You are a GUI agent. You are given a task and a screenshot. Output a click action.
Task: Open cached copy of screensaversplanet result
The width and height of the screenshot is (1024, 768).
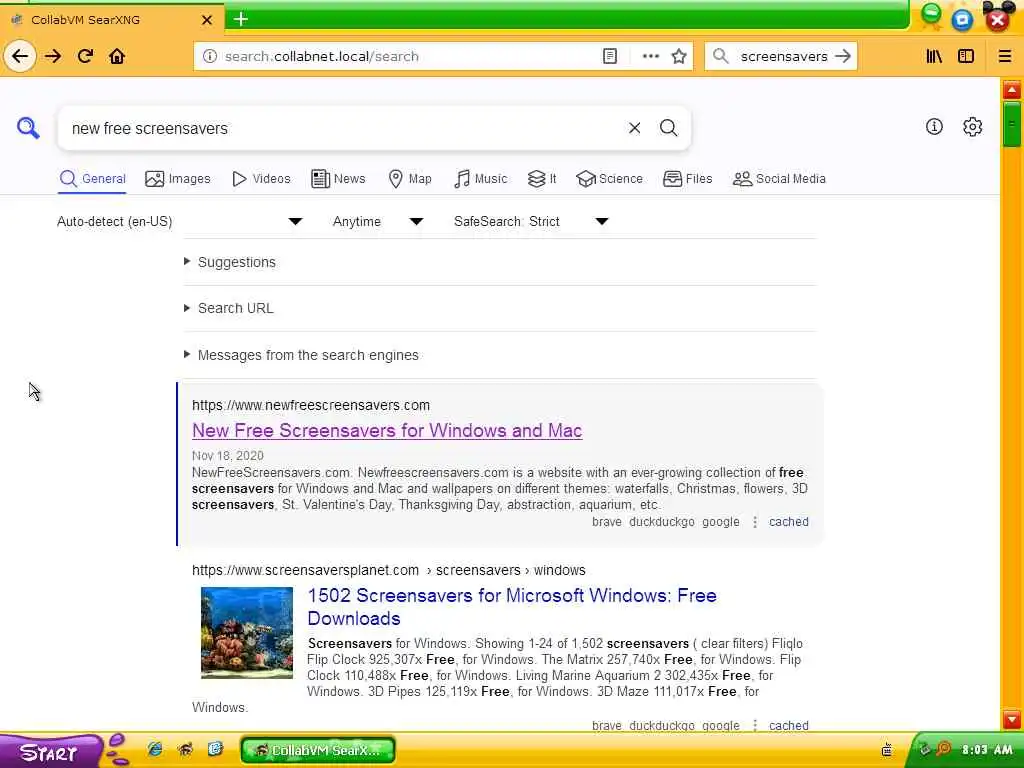[788, 726]
